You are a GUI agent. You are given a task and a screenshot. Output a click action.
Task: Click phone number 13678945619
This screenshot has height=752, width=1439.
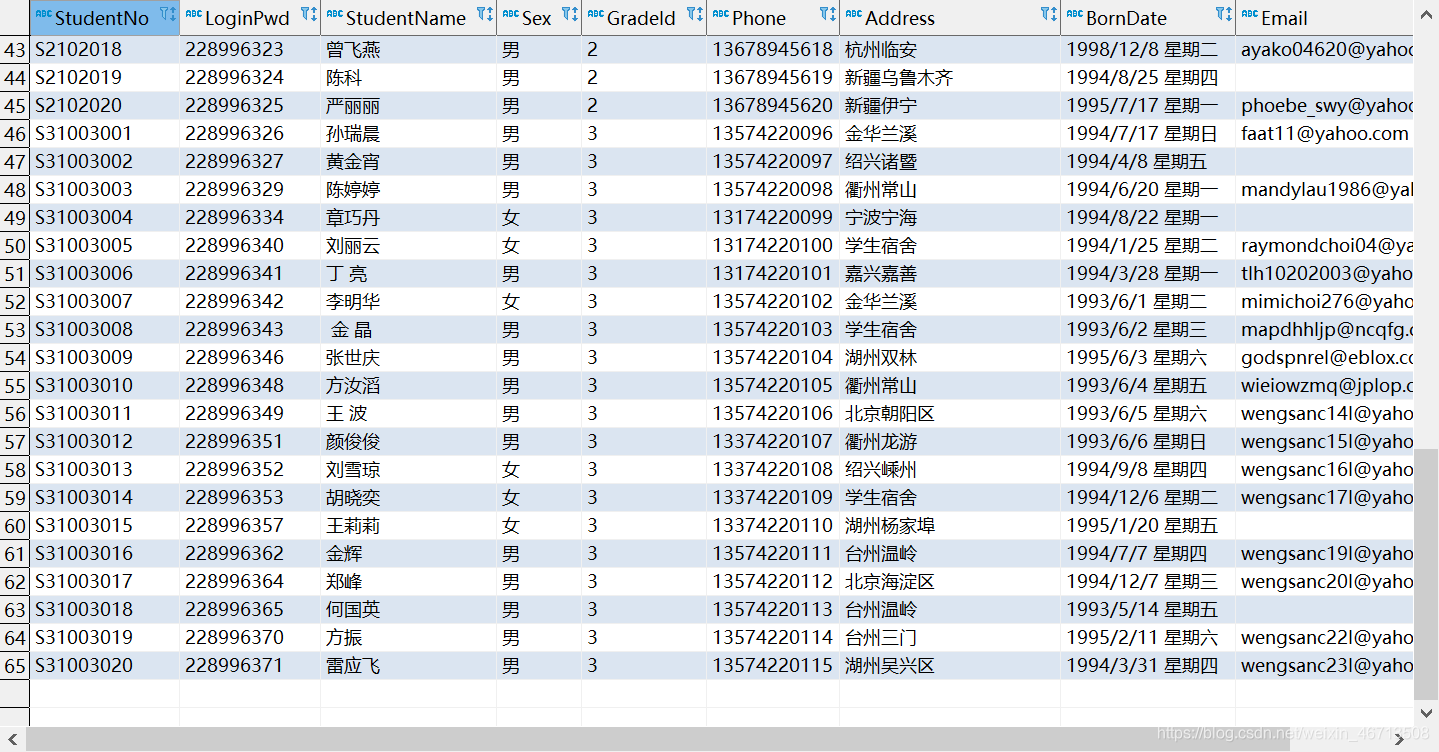click(x=772, y=77)
